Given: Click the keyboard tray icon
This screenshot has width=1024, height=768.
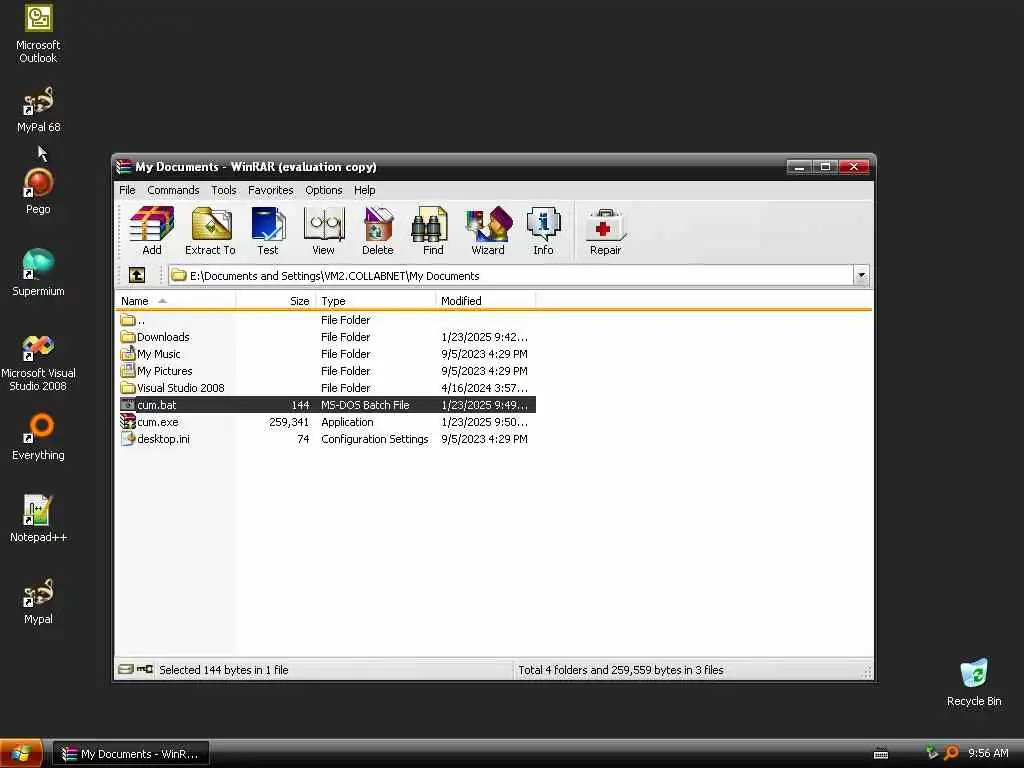Looking at the screenshot, I should tap(881, 754).
